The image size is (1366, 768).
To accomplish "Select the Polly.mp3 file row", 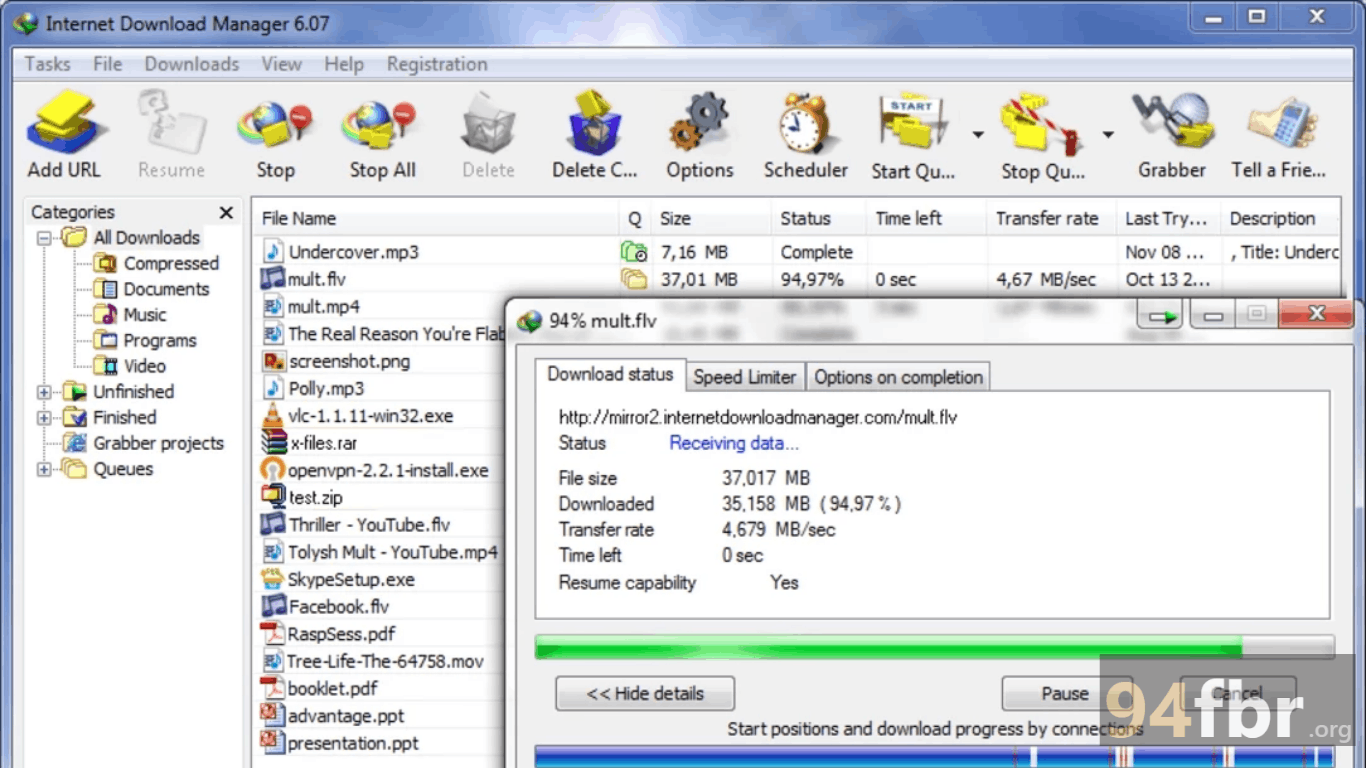I will (326, 388).
